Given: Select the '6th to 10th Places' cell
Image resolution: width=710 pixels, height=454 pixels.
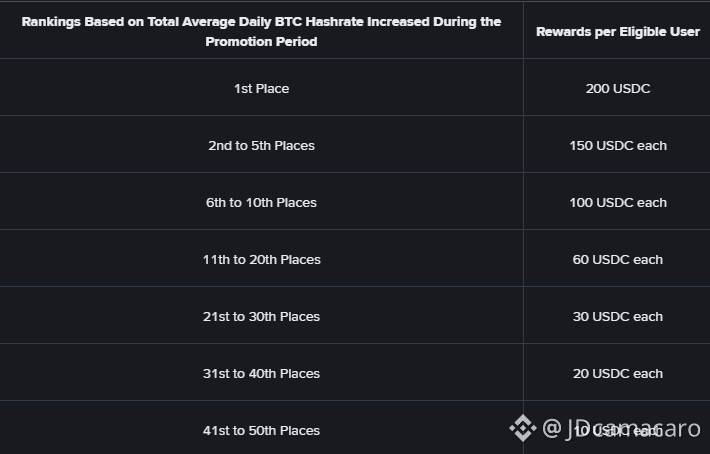Looking at the screenshot, I should click(261, 203).
